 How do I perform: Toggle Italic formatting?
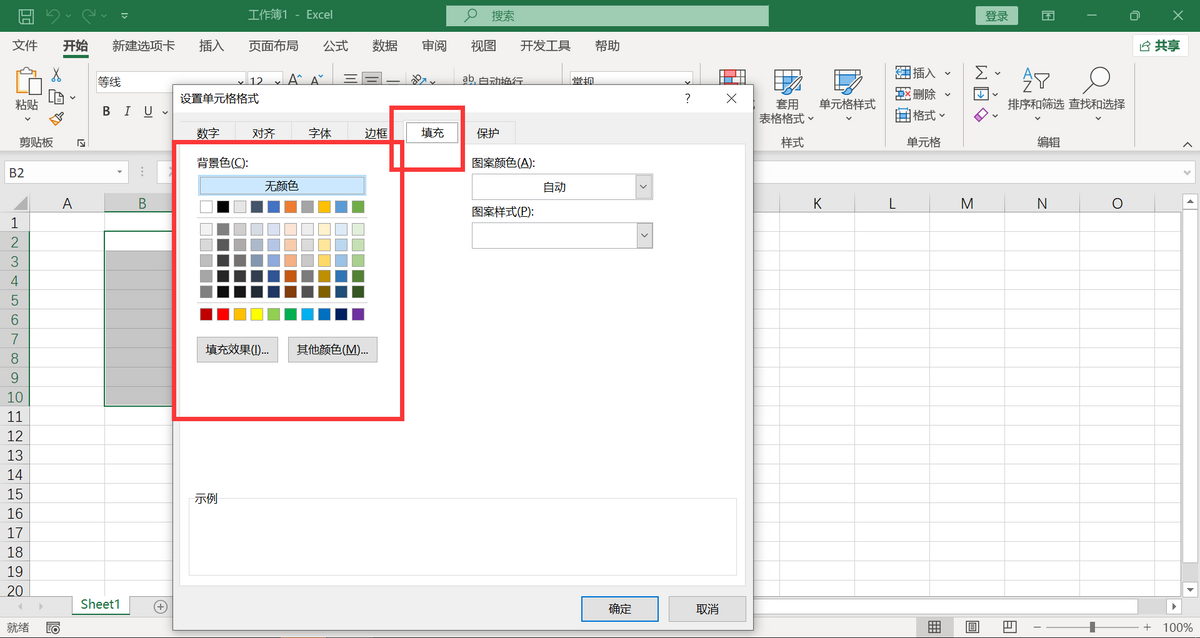[x=127, y=111]
